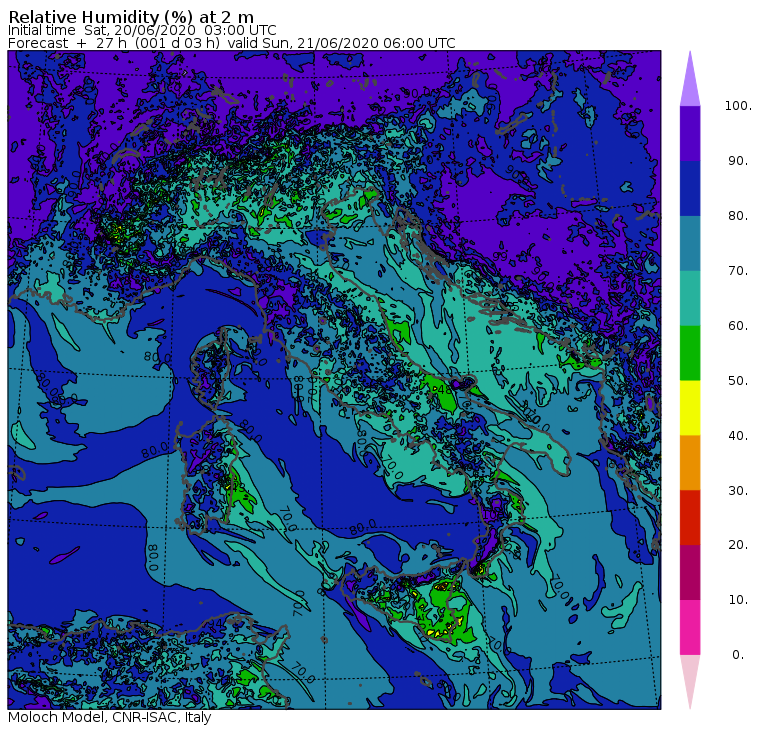
Task: Click the green 50–60 color scale band
Action: pos(690,353)
